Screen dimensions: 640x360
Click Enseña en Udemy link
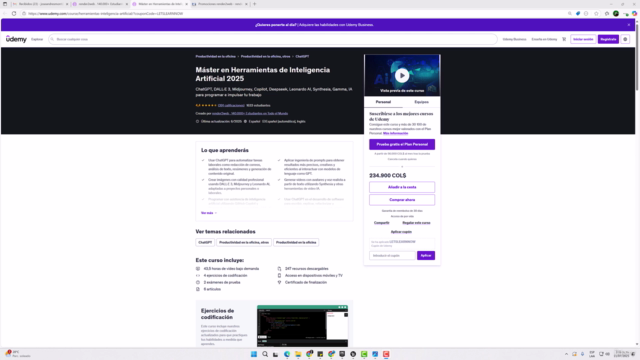544,39
